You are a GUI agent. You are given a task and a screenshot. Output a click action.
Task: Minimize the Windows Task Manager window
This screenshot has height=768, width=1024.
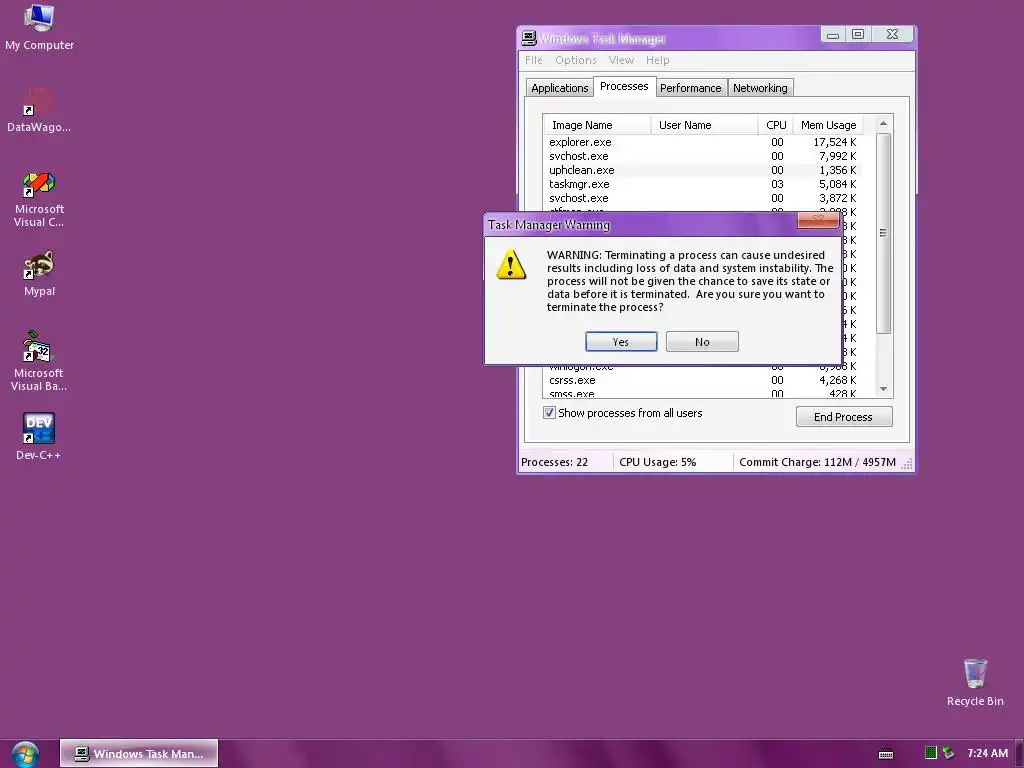click(833, 35)
